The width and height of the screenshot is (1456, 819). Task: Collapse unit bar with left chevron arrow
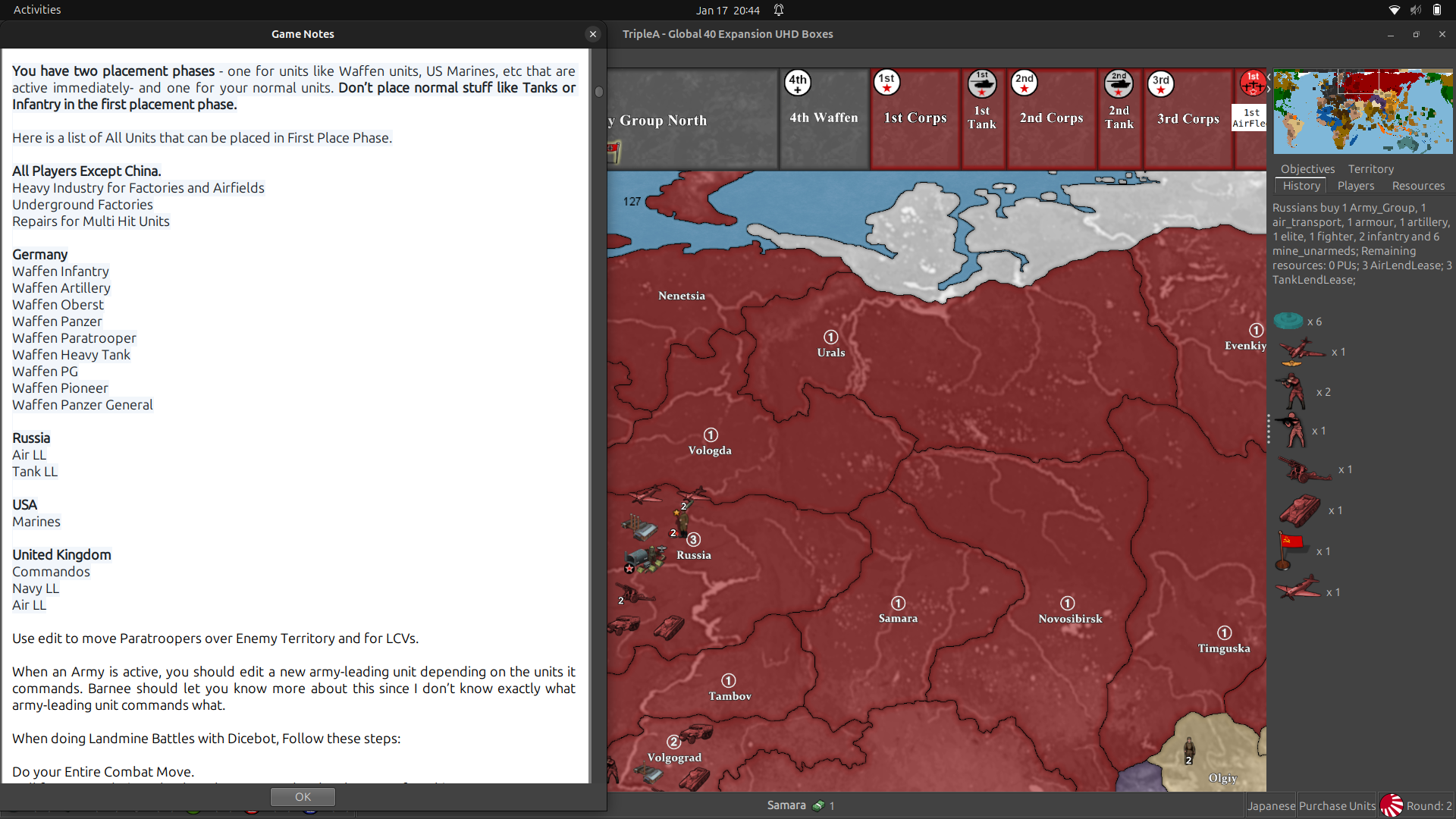[1269, 77]
